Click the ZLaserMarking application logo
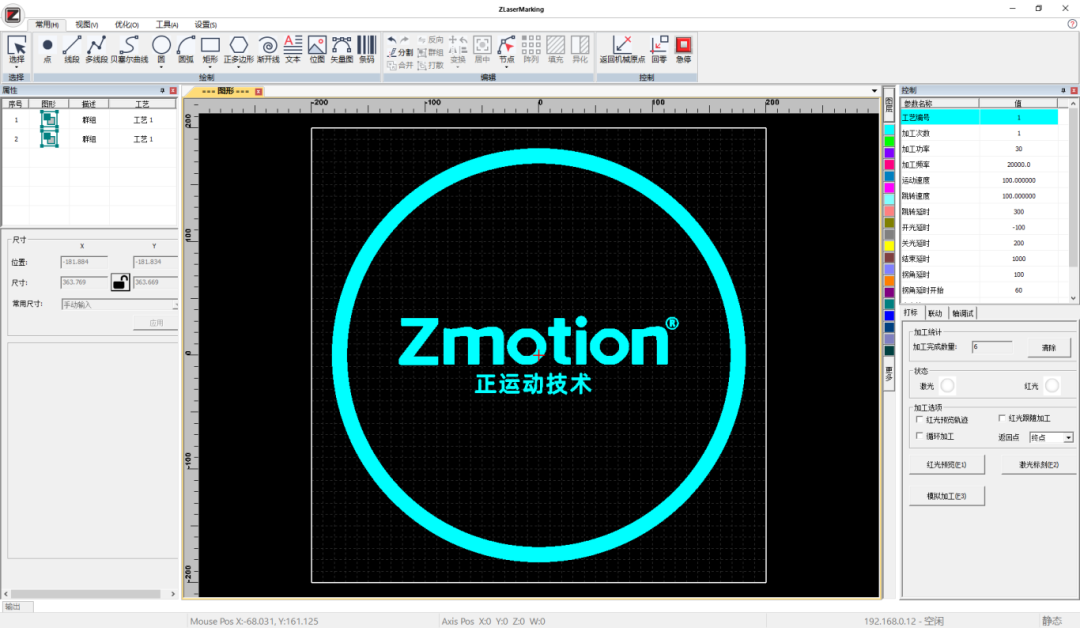 pyautogui.click(x=12, y=14)
